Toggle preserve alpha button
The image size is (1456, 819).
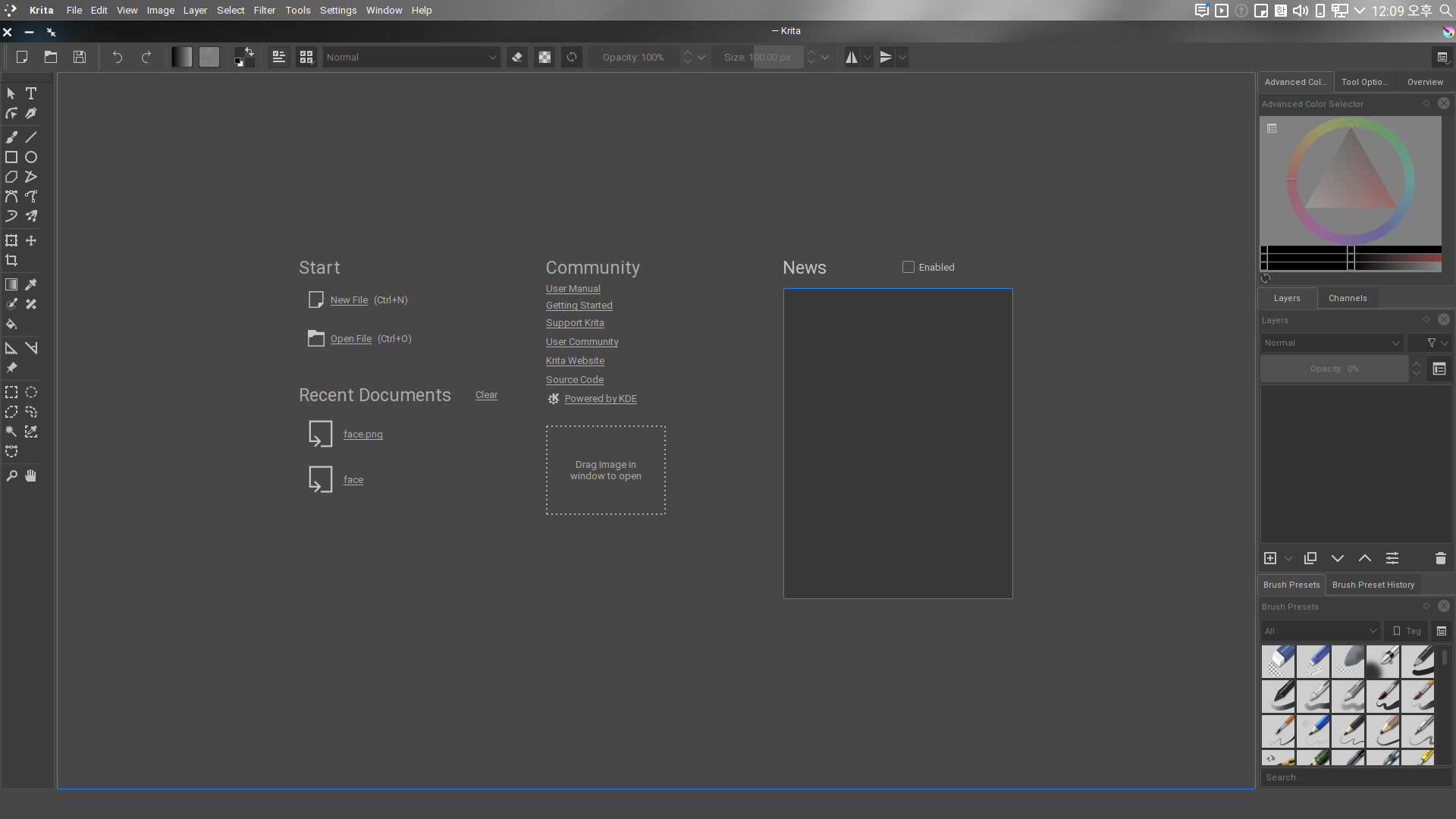click(x=544, y=57)
